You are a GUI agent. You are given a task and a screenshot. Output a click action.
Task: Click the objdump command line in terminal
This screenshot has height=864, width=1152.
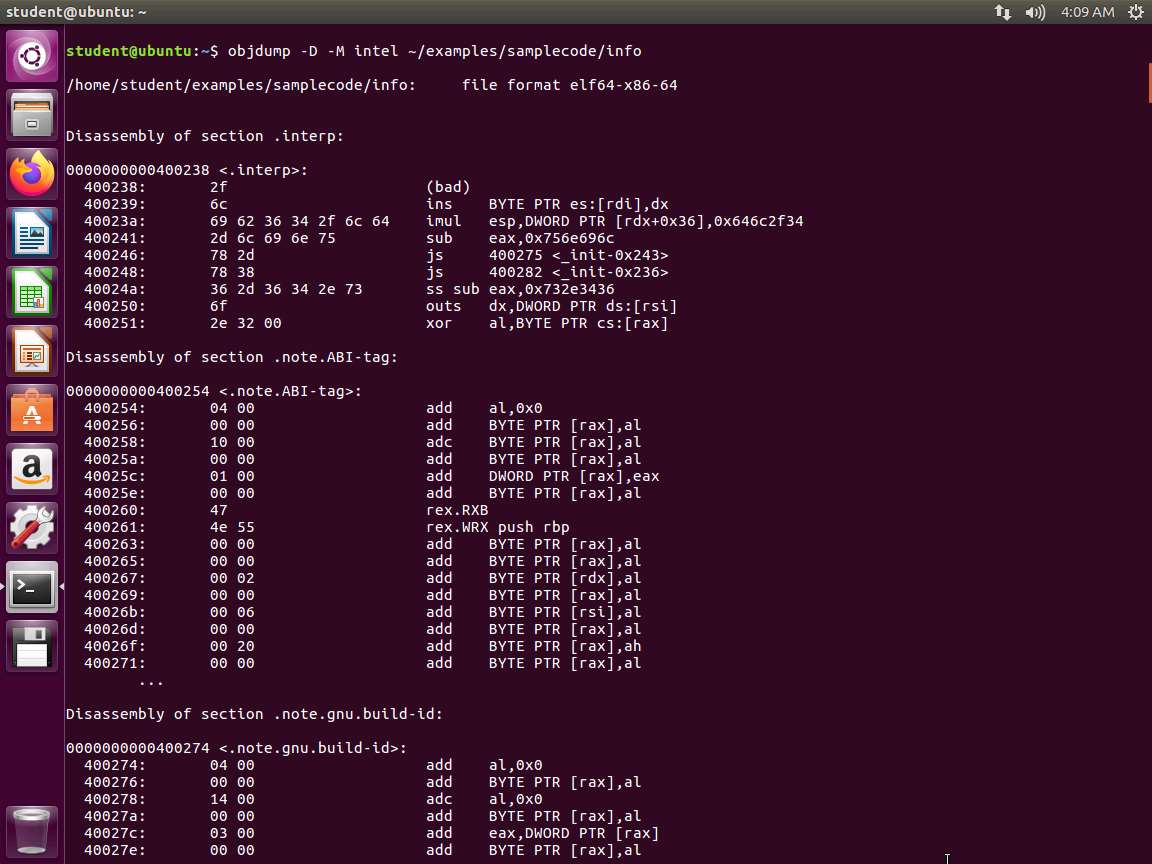pyautogui.click(x=434, y=51)
